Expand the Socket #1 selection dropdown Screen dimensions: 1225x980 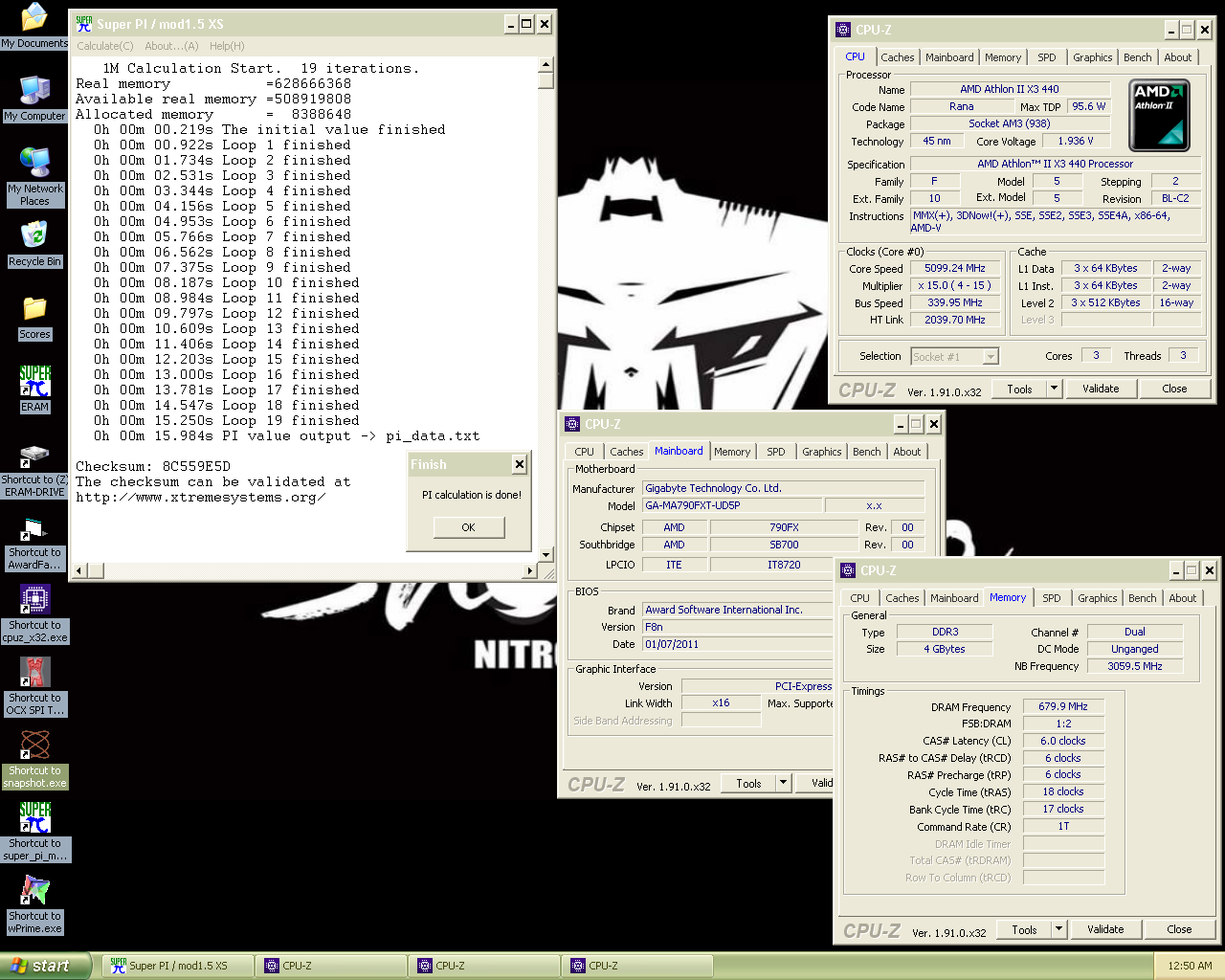pos(991,357)
